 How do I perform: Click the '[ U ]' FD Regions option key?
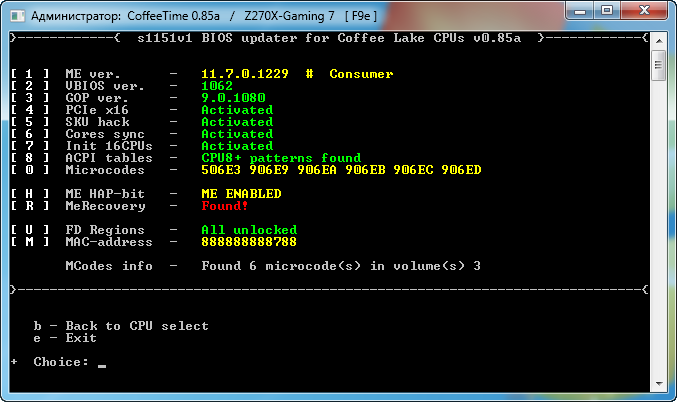(30, 230)
